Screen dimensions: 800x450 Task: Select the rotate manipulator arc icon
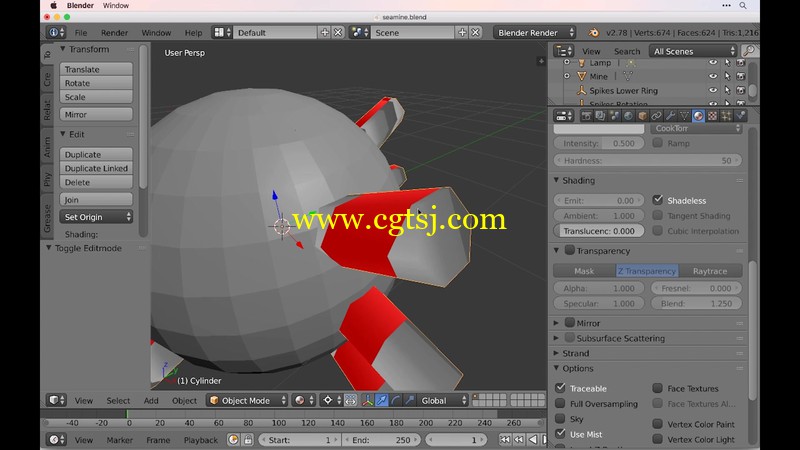tap(395, 401)
